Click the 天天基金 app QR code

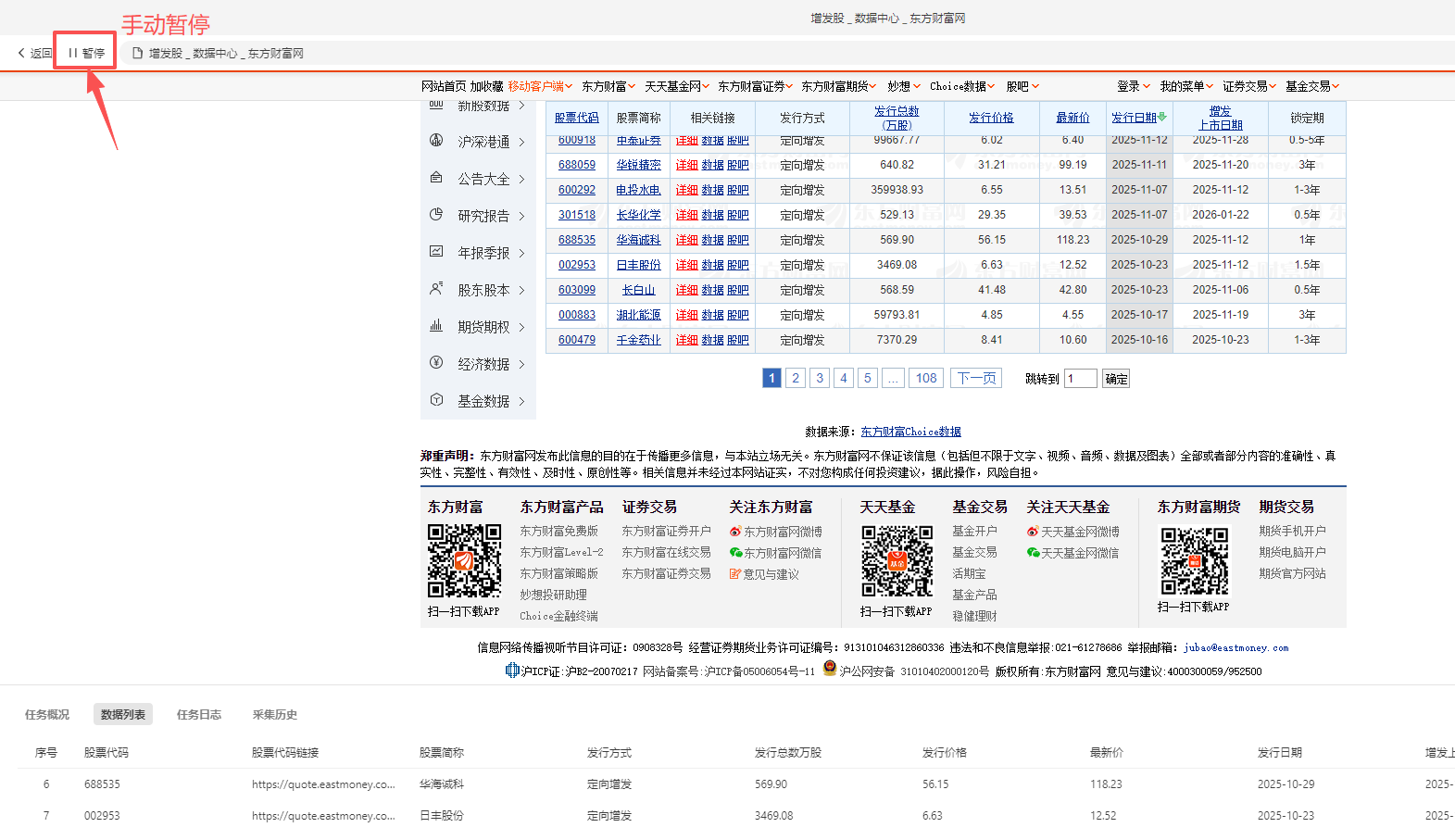point(897,560)
